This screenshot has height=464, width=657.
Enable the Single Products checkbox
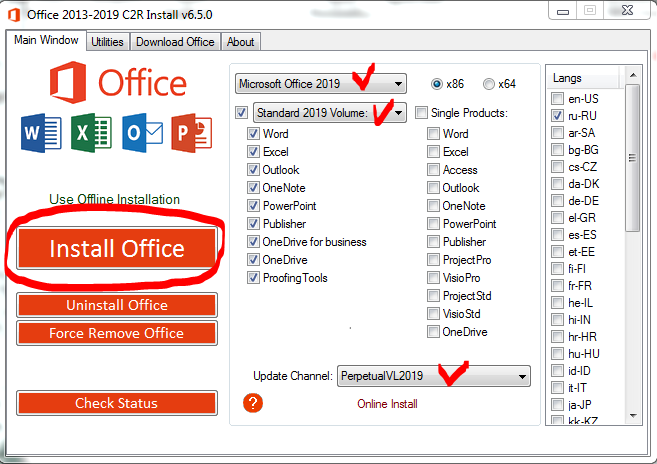tap(422, 112)
